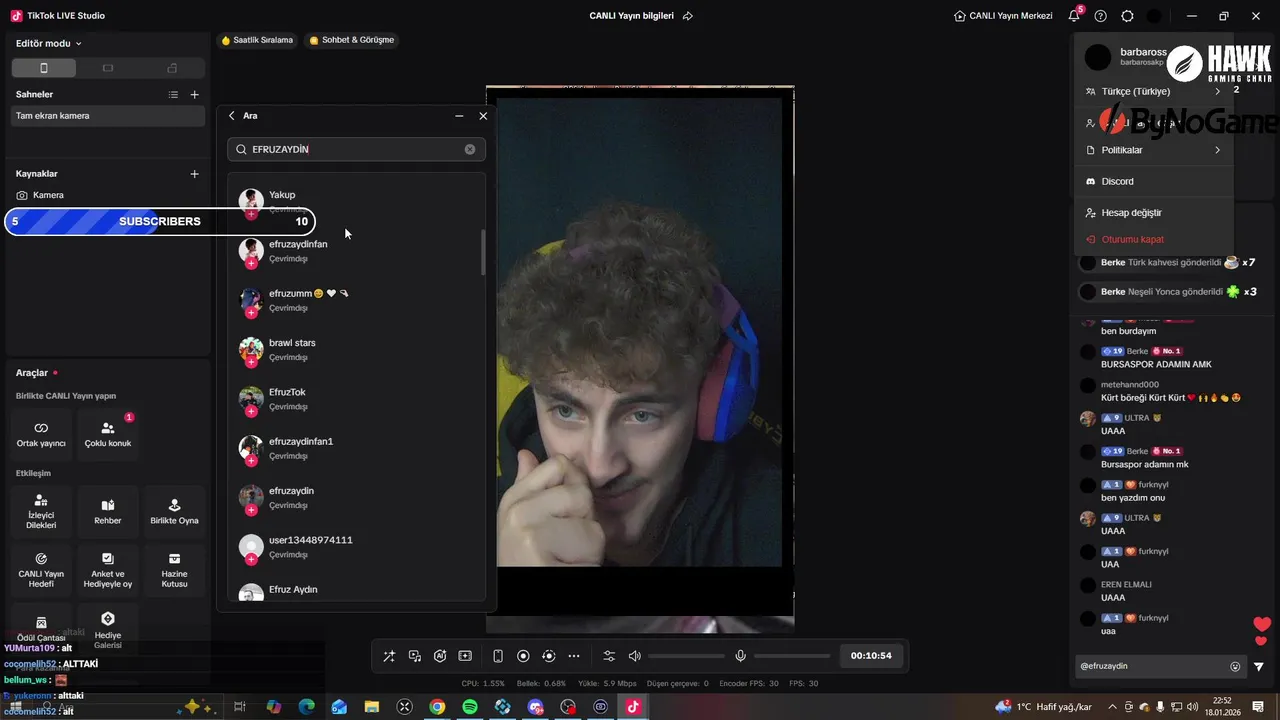Open audio mixer settings sliders icon
This screenshot has height=720, width=1280.
tap(609, 656)
